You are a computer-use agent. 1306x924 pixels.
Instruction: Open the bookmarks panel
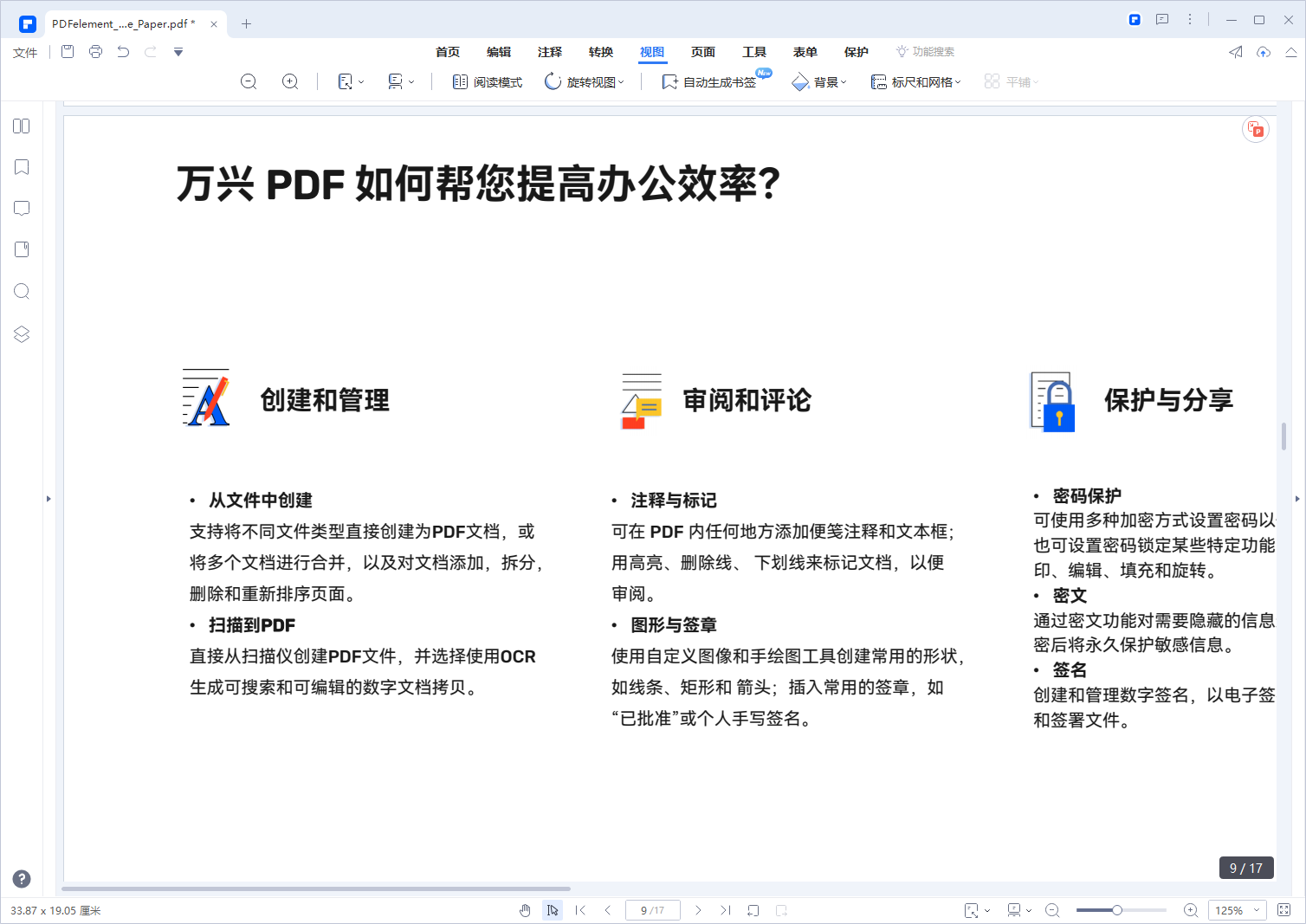21,166
